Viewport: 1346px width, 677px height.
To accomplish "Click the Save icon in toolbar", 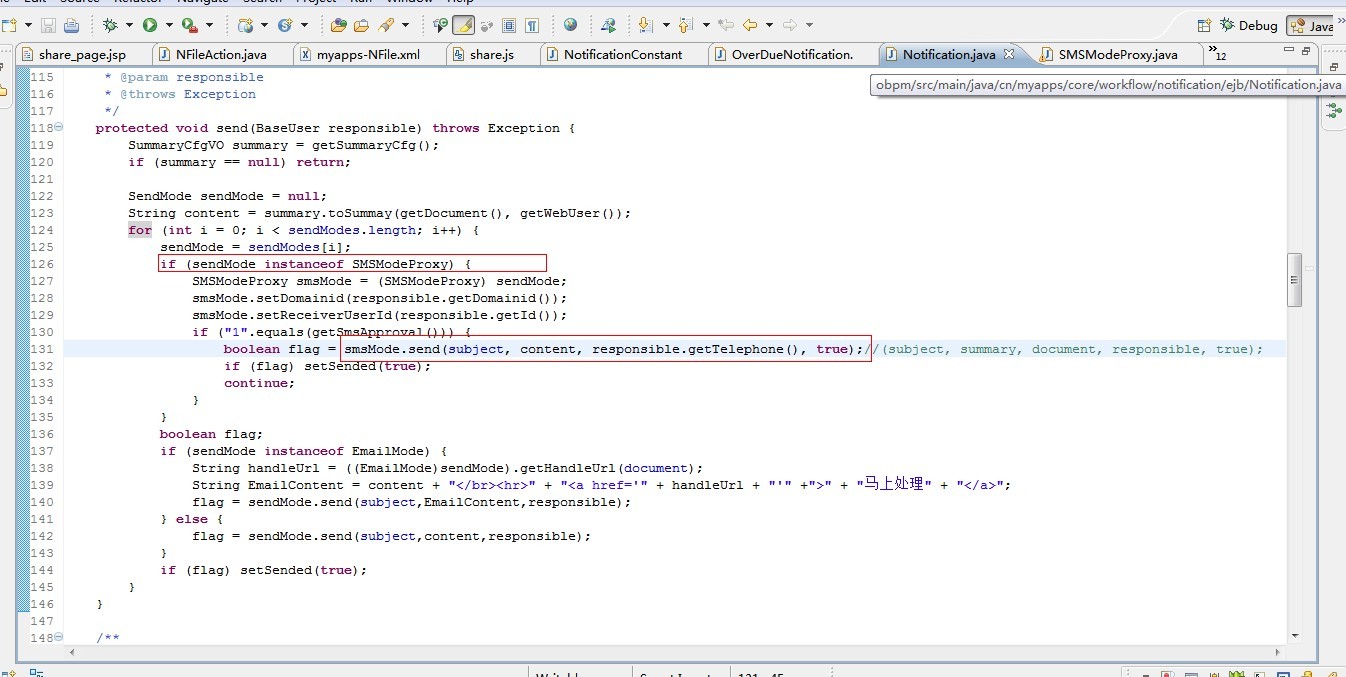I will coord(48,25).
